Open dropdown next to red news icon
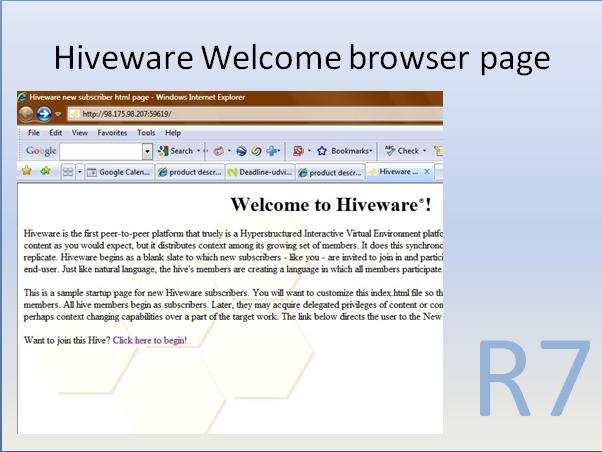Image resolution: width=602 pixels, height=452 pixels. (x=229, y=151)
